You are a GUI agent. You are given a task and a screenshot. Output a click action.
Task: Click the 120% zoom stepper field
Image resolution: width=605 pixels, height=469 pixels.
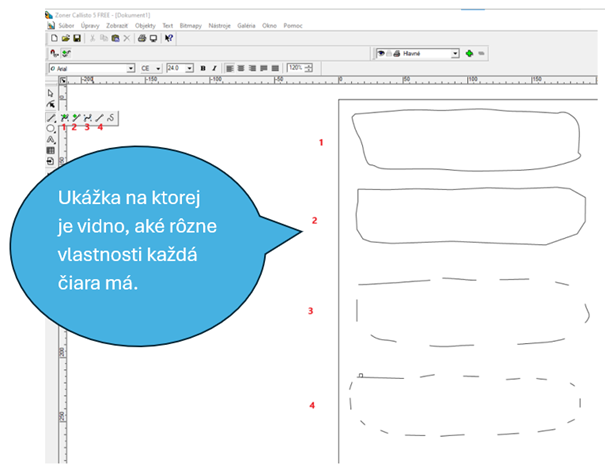297,68
